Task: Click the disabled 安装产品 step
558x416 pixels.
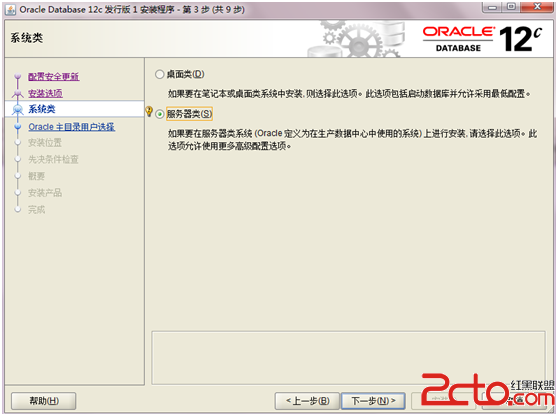Action: [45, 193]
